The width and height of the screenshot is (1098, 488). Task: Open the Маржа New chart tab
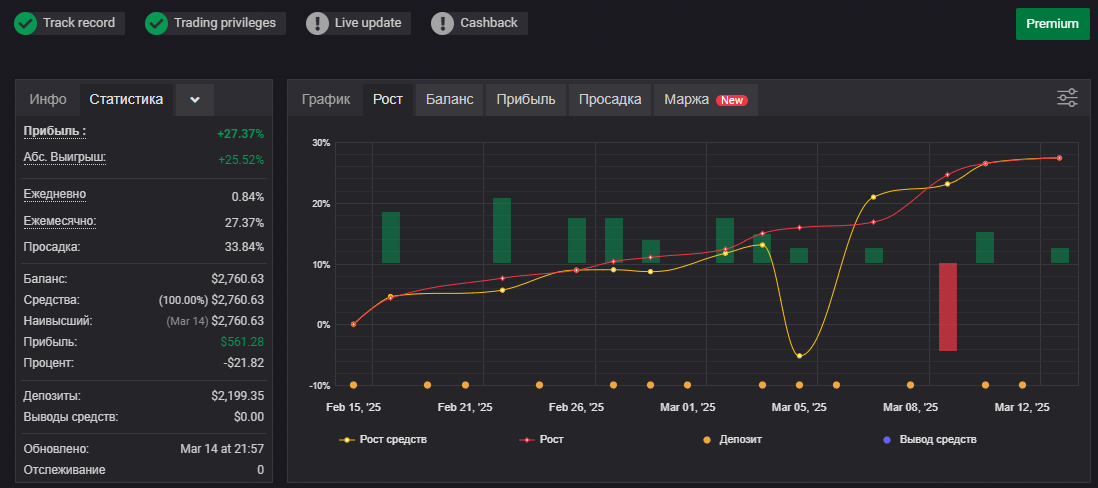tap(706, 99)
